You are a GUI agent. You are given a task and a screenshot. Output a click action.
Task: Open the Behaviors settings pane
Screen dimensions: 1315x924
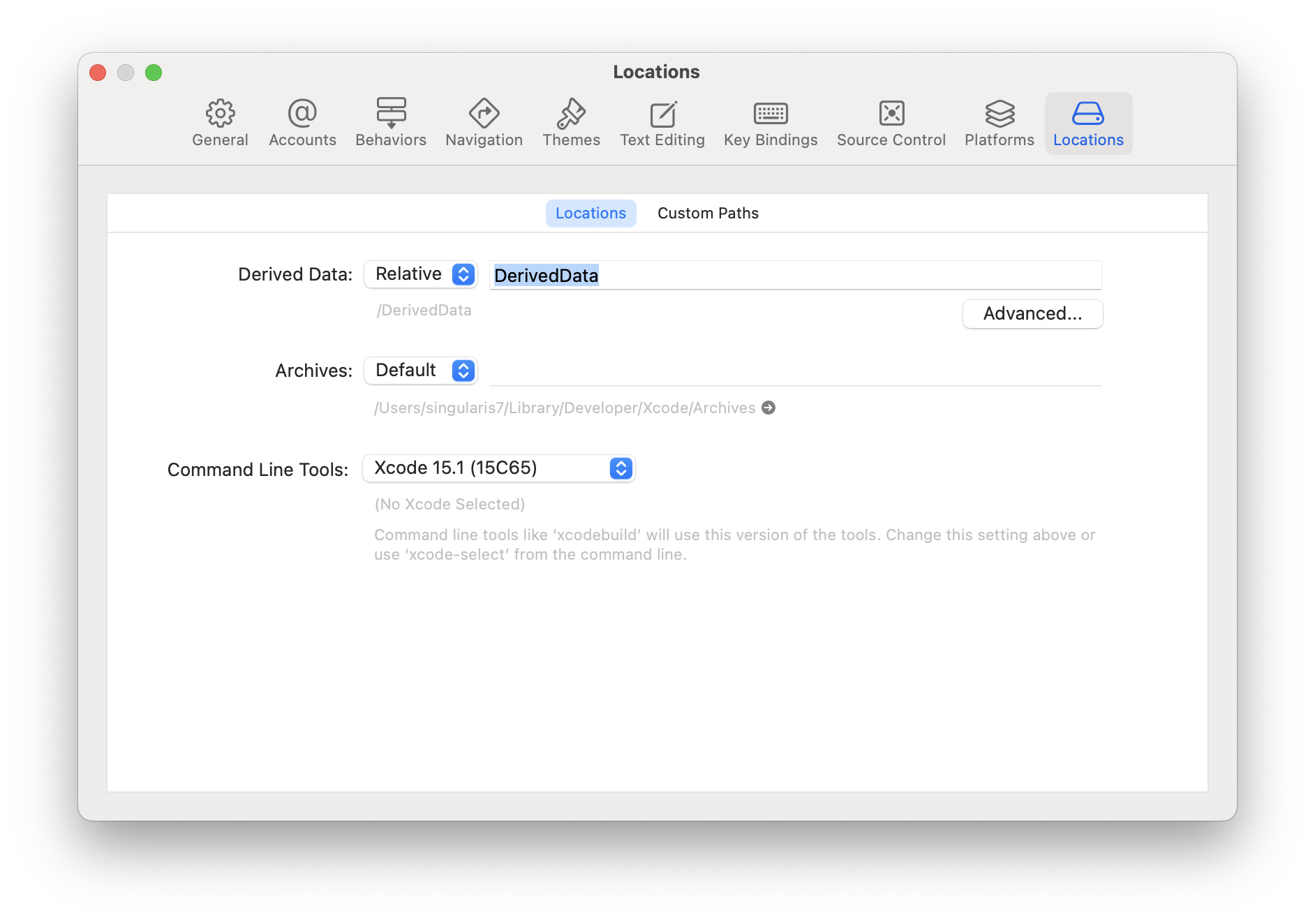(x=391, y=124)
